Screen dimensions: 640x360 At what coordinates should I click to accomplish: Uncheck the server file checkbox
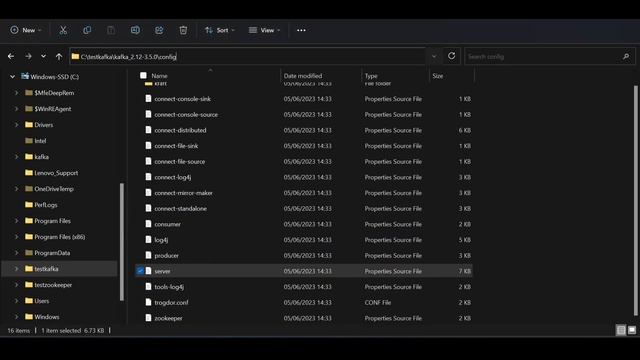(x=140, y=271)
